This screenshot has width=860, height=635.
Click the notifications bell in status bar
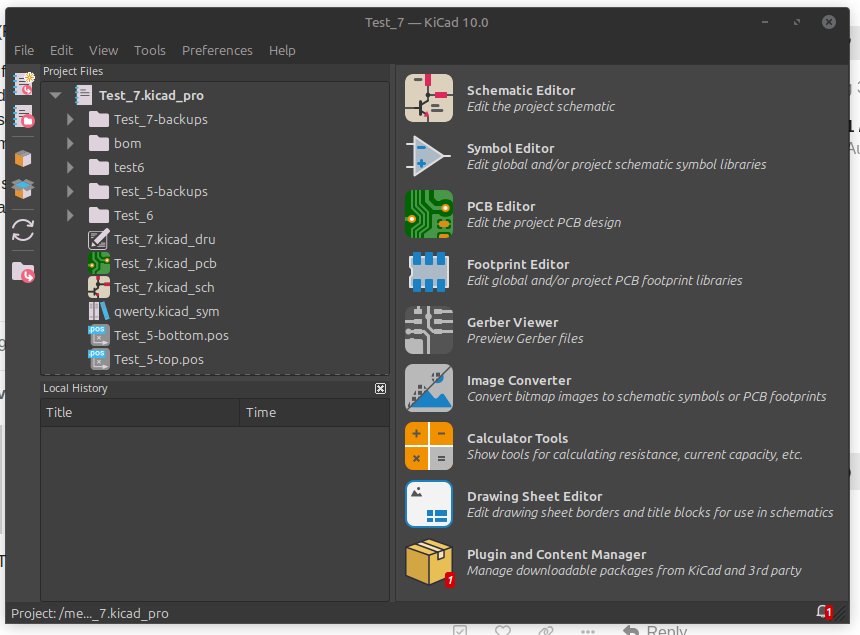824,612
